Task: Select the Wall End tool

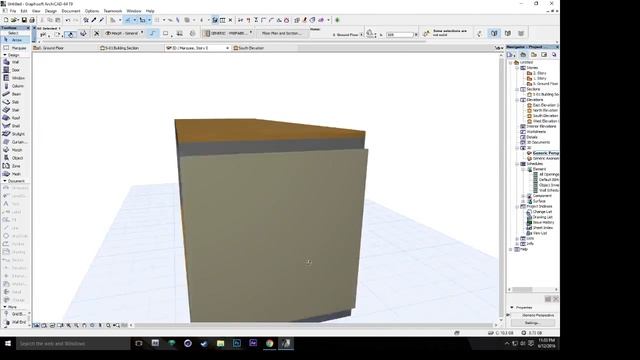Action: point(16,322)
